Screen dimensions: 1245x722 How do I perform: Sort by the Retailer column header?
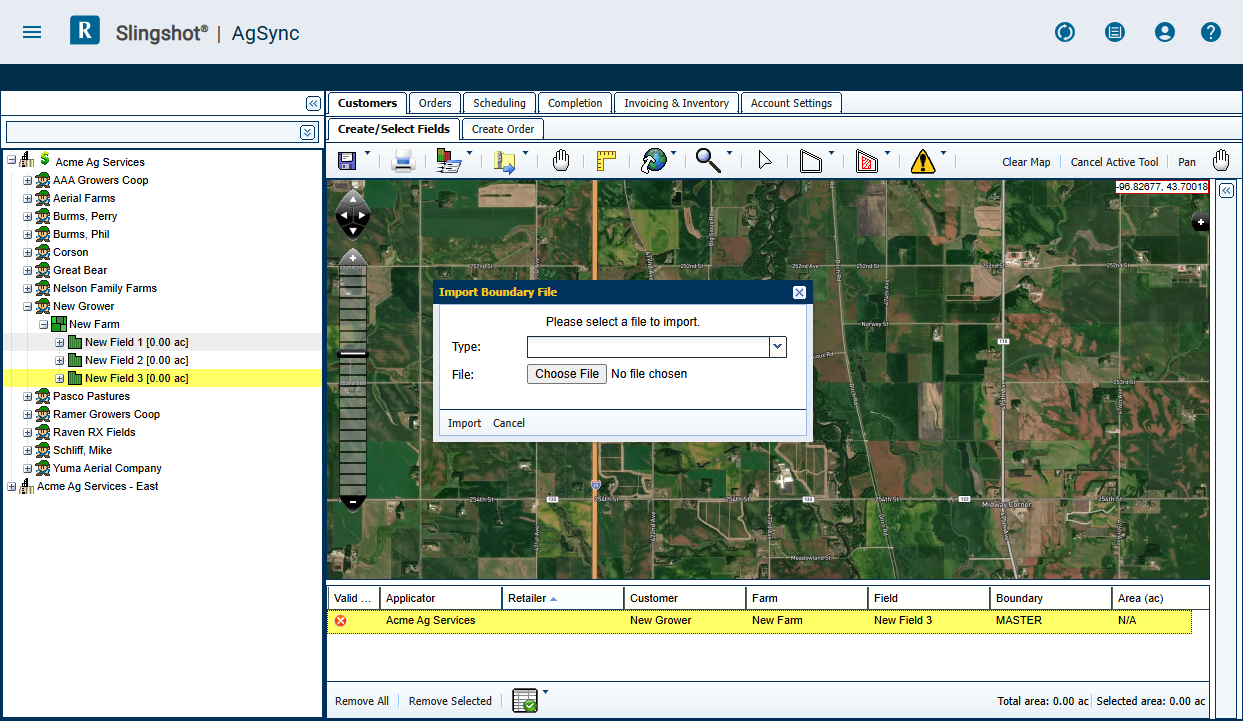coord(563,598)
